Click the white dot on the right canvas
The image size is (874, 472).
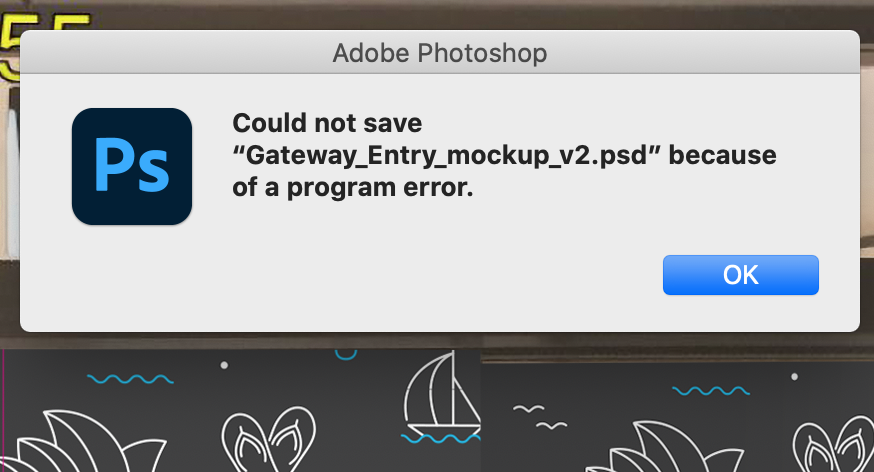pos(794,377)
